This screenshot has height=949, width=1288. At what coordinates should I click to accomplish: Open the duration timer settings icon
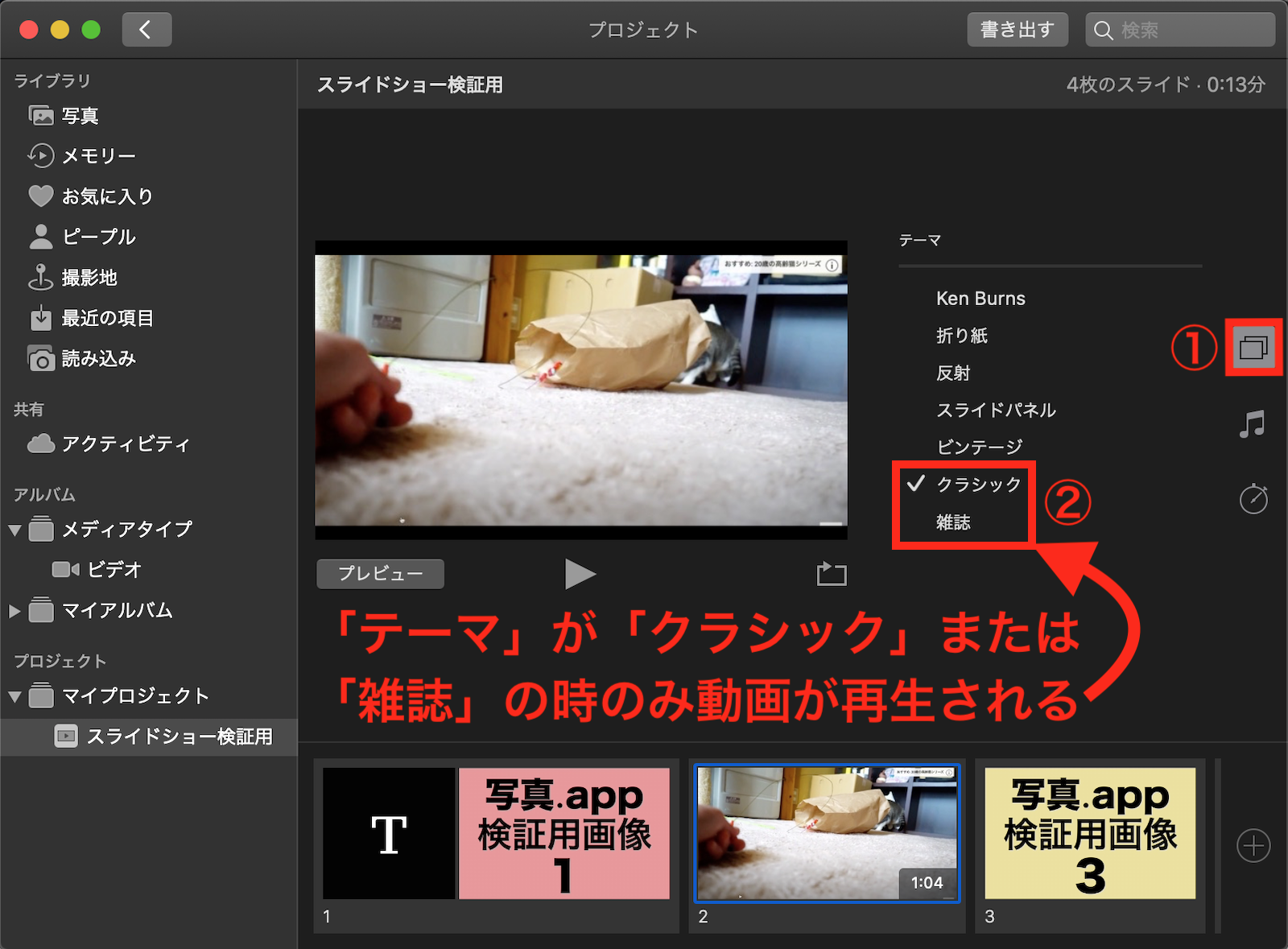pos(1253,499)
